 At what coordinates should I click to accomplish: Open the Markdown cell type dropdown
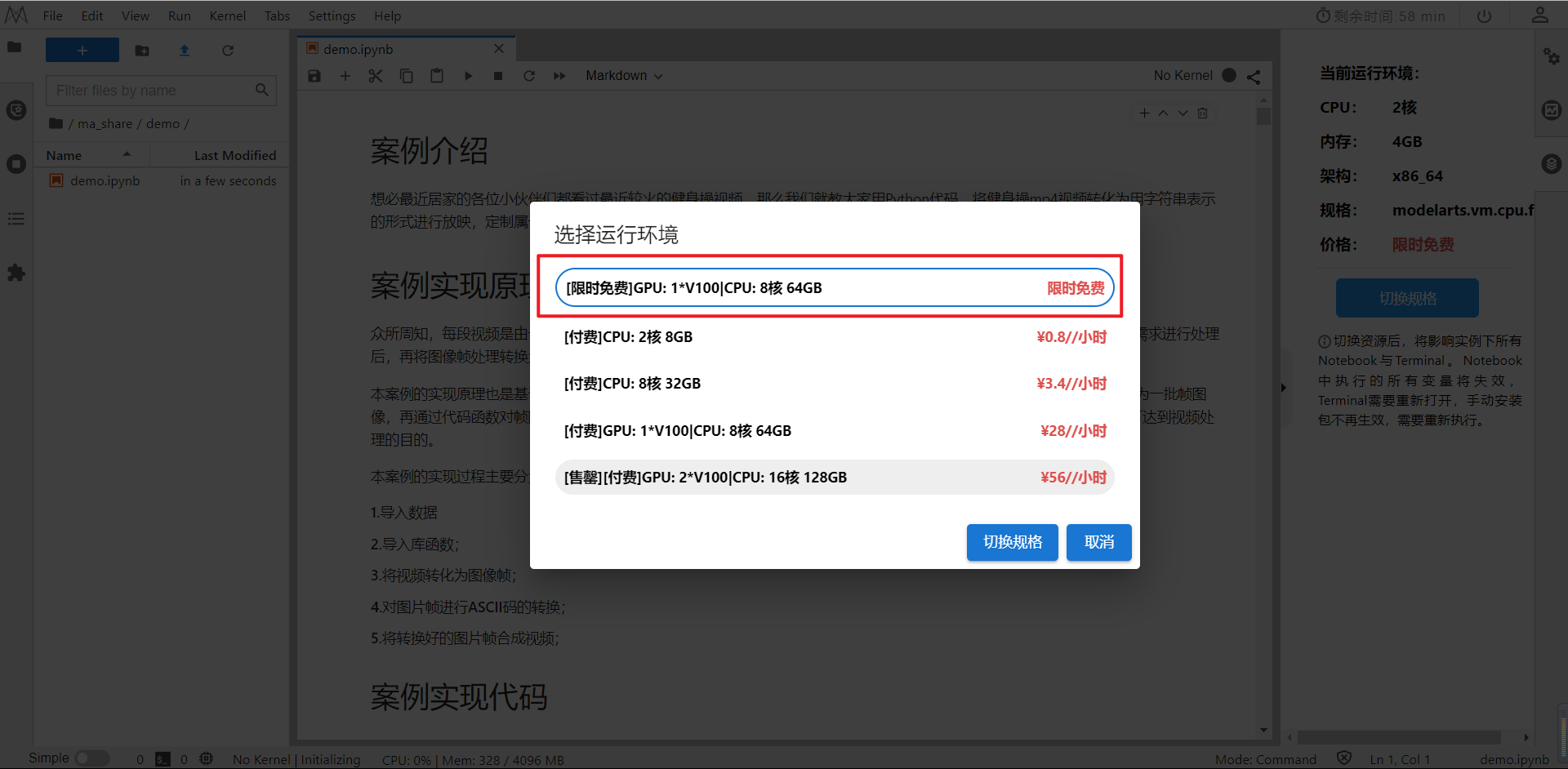[x=624, y=76]
